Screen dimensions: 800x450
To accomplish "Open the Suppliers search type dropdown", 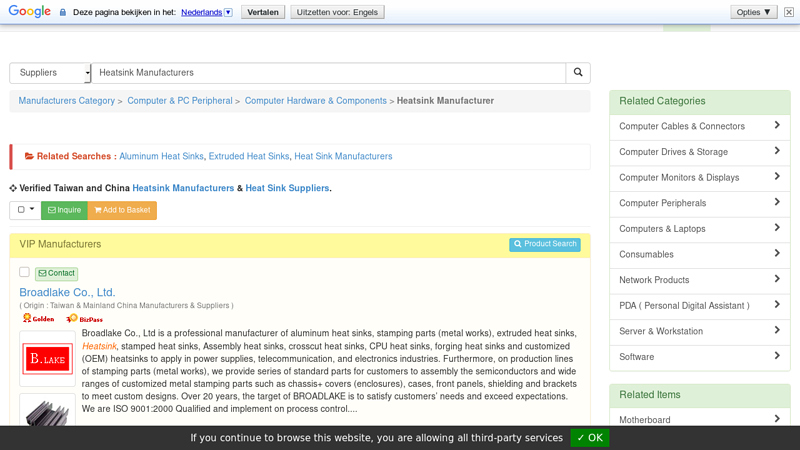I will click(x=50, y=73).
